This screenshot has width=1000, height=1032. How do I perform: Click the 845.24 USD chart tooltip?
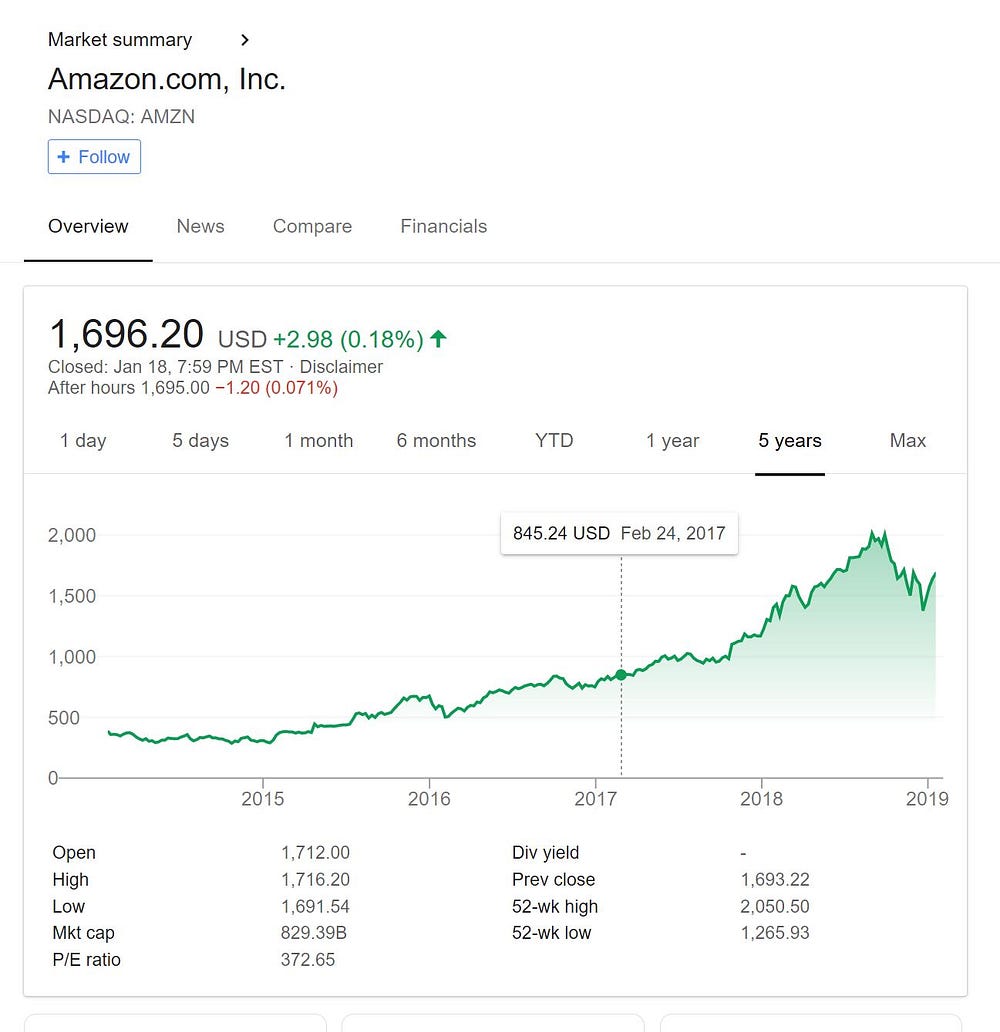point(619,533)
